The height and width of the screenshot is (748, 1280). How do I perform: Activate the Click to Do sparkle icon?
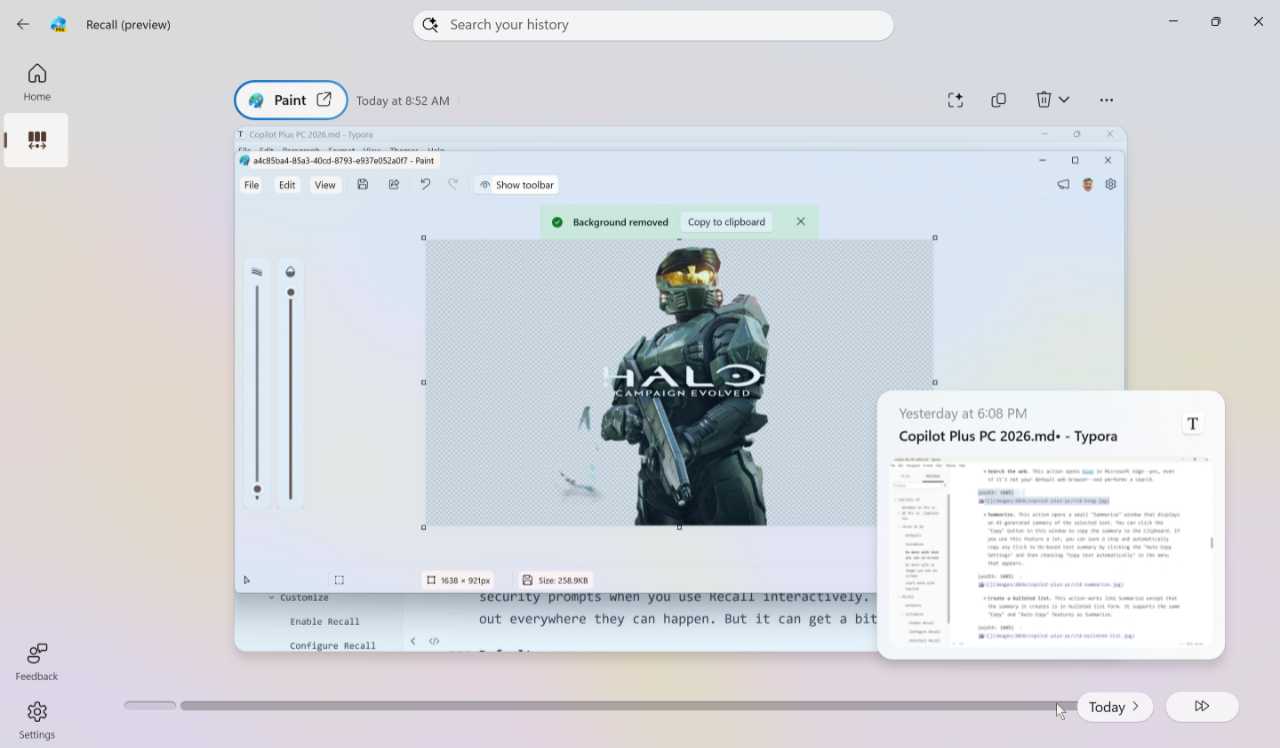pos(955,100)
